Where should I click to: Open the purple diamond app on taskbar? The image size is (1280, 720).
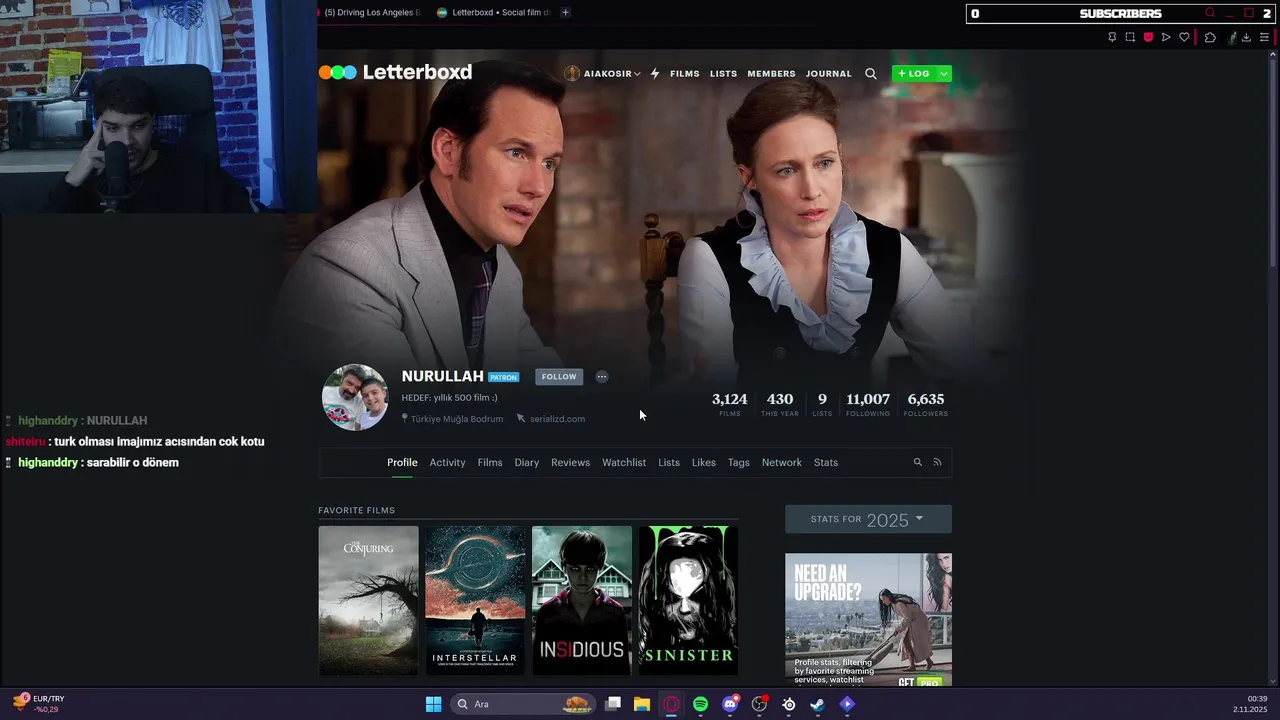847,704
